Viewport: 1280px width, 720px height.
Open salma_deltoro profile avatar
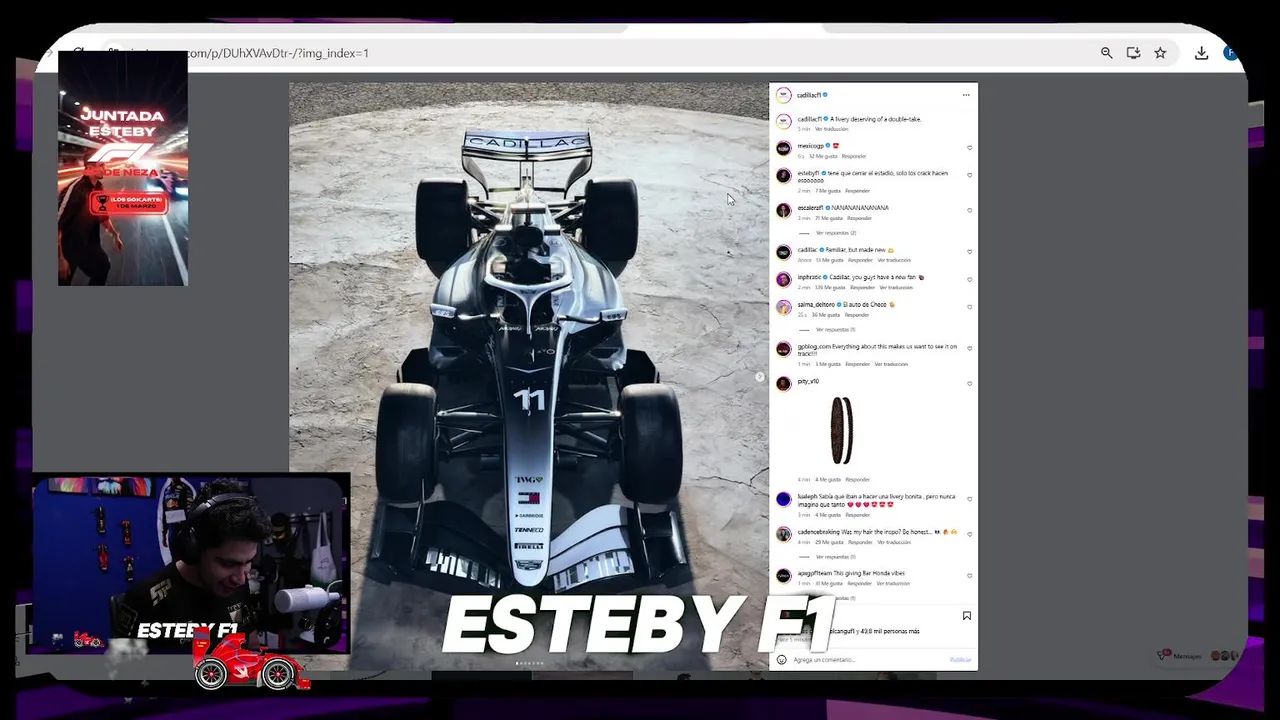pos(784,307)
